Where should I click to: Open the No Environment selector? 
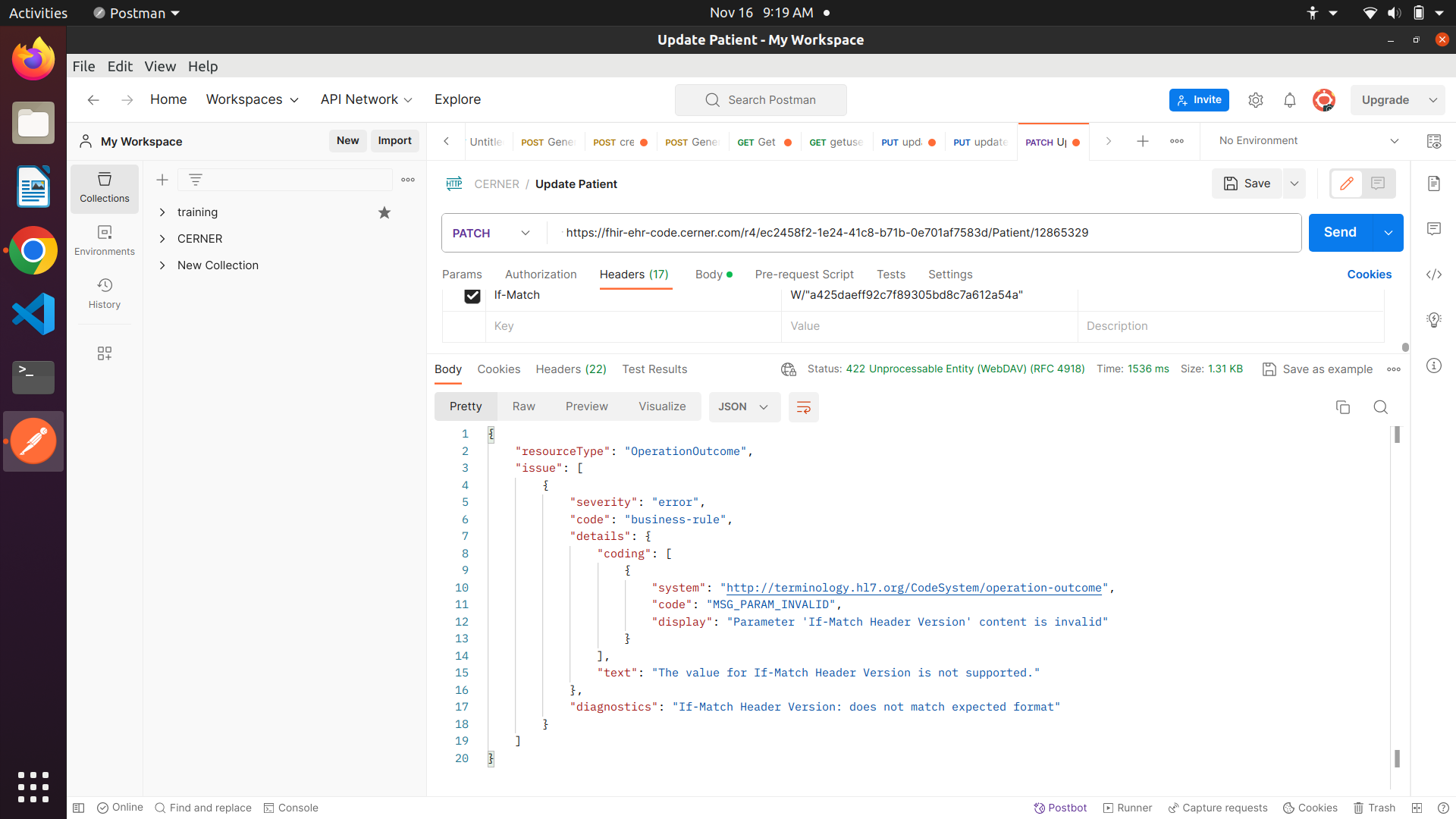(x=1308, y=141)
